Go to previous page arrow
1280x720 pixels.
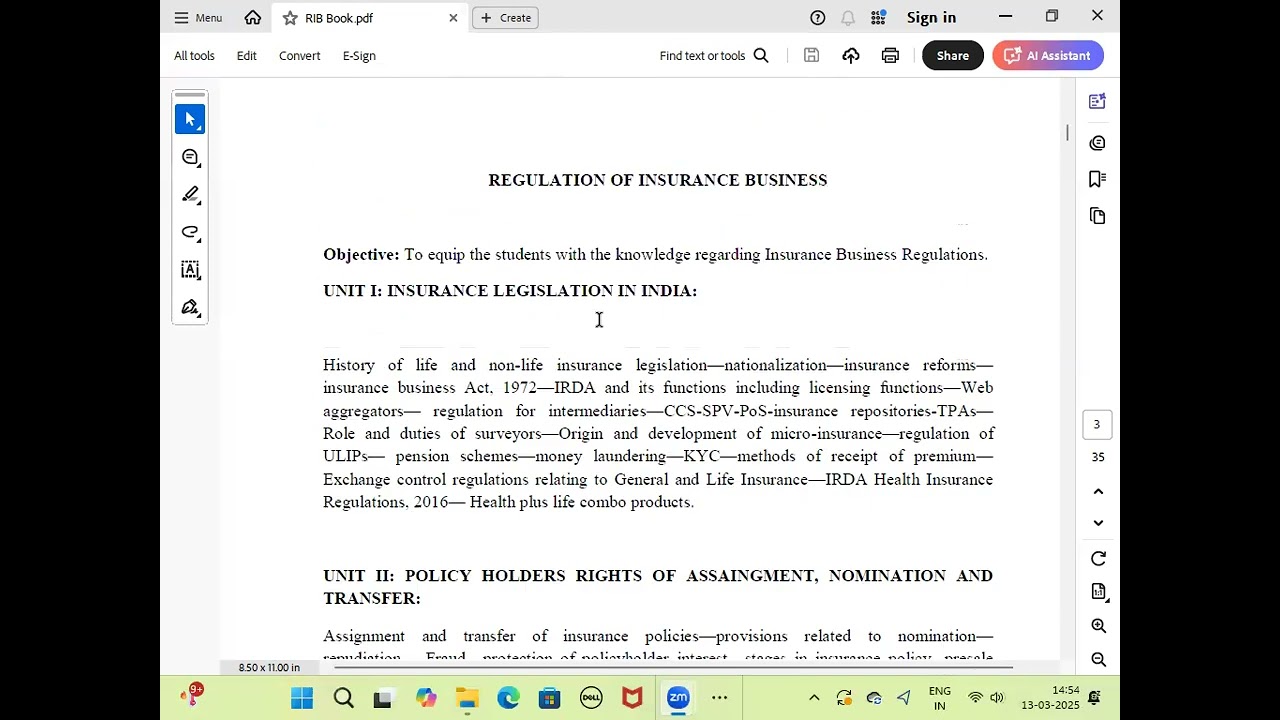point(1098,491)
